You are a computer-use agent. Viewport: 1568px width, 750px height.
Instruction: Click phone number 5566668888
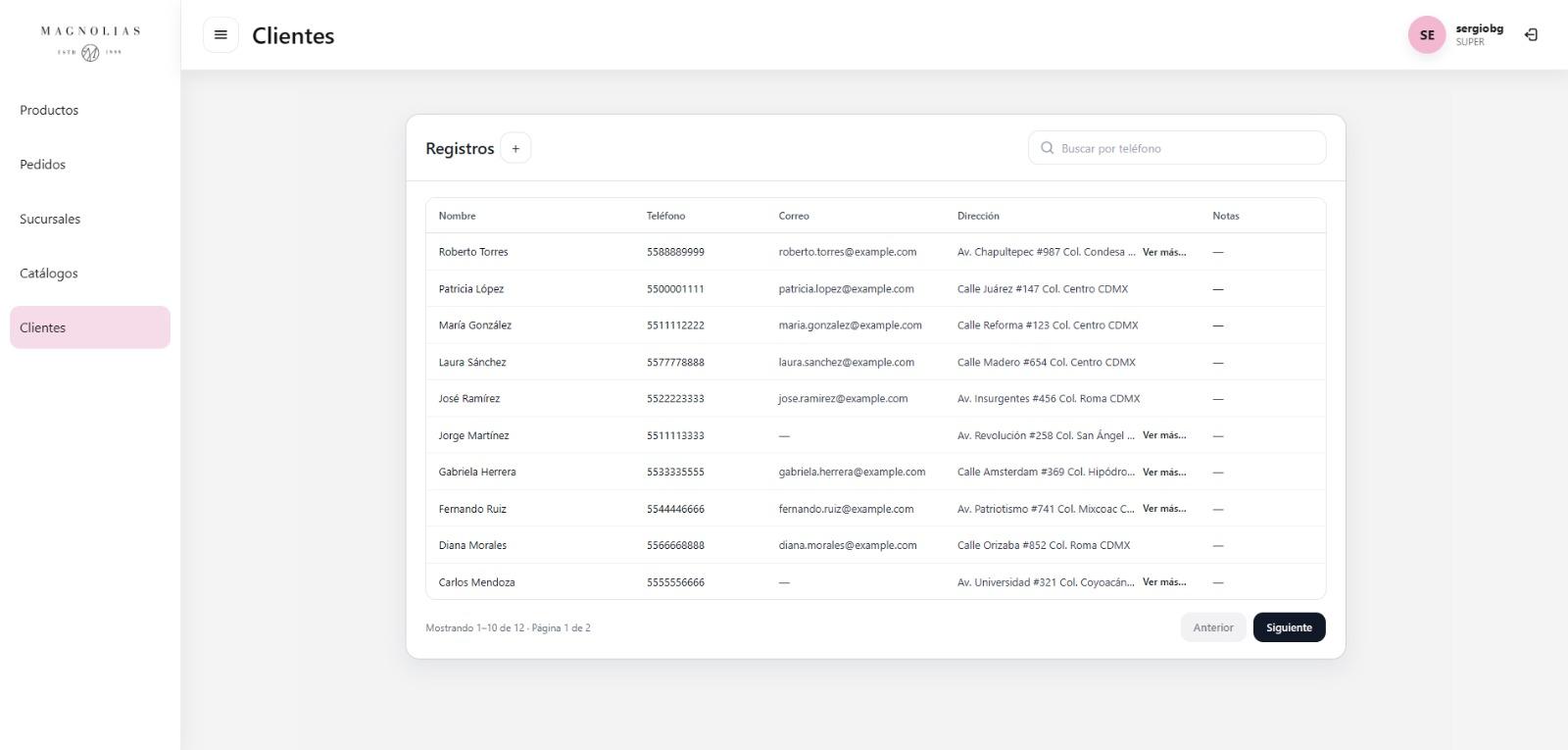pos(675,545)
